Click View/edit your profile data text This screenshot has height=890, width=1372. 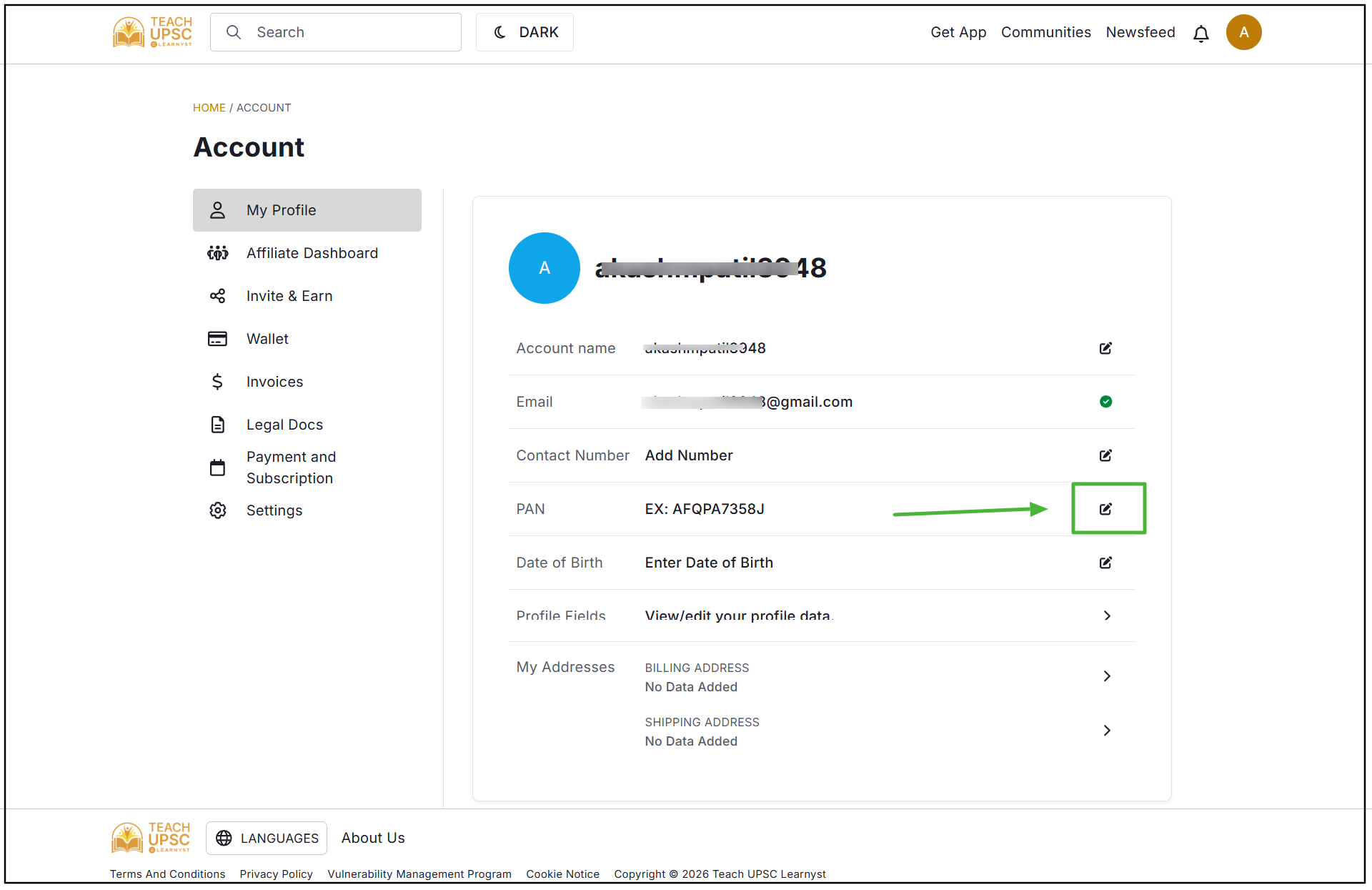[739, 615]
